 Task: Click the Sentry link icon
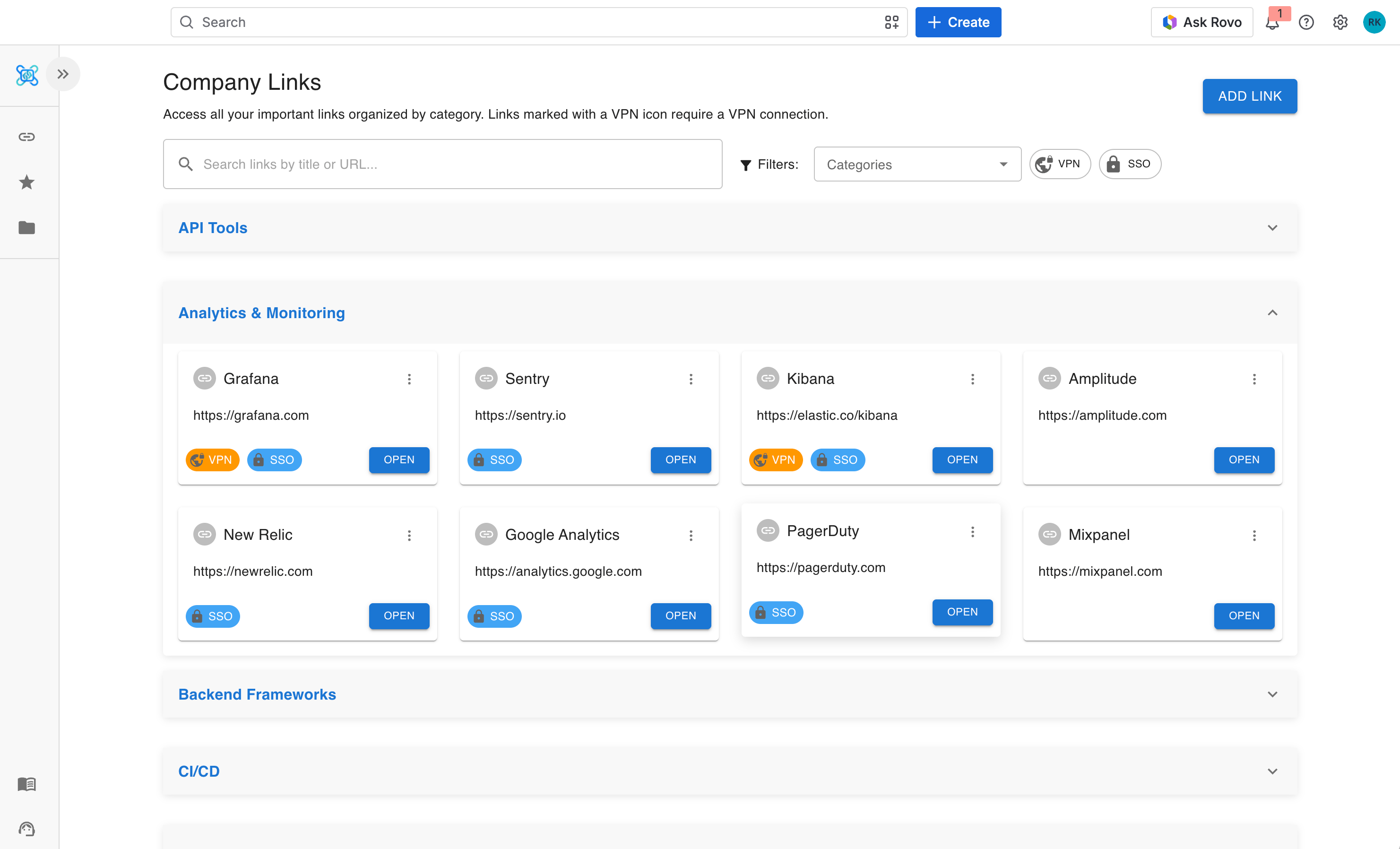[486, 379]
